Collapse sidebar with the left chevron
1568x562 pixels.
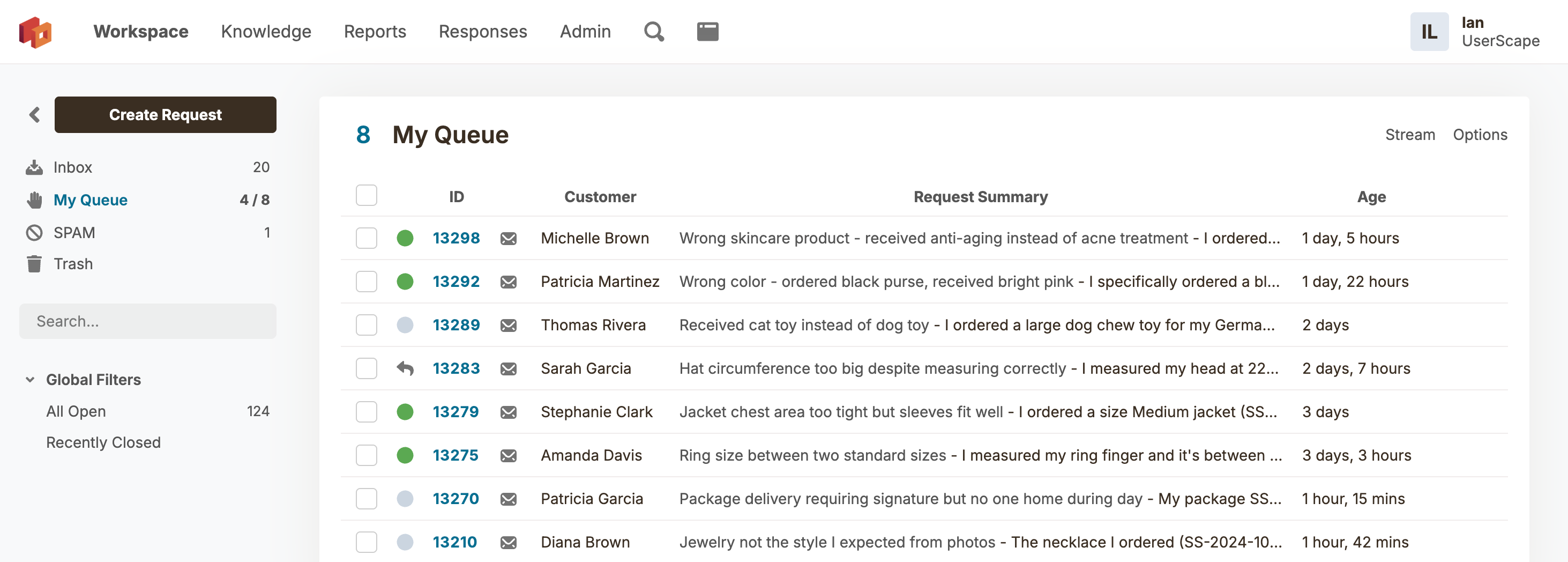(35, 114)
